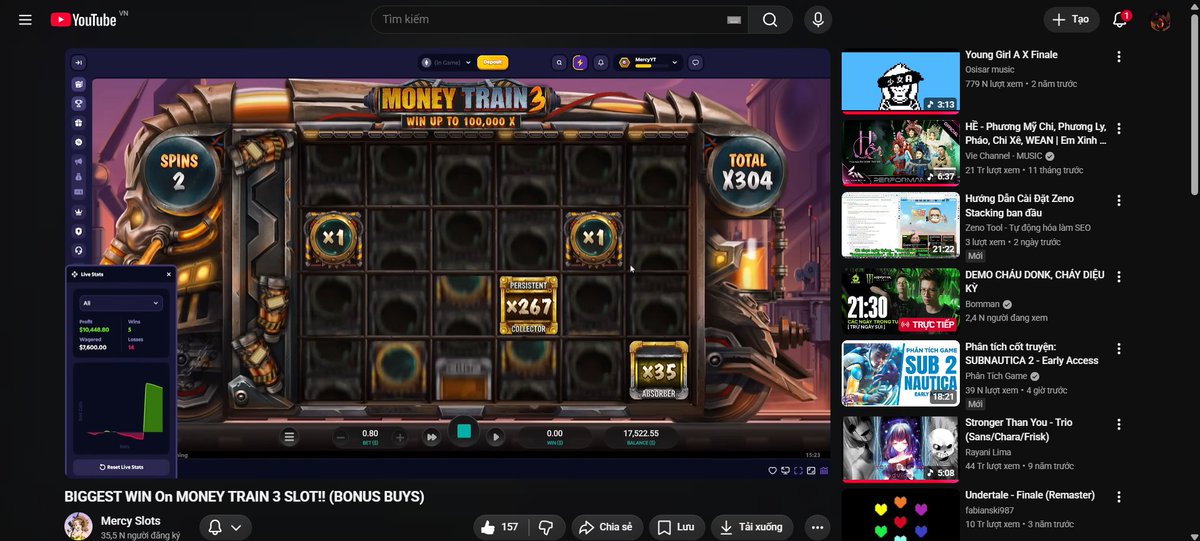Expand the 'All' dropdown in Live Stats
This screenshot has height=541, width=1200.
[x=121, y=303]
